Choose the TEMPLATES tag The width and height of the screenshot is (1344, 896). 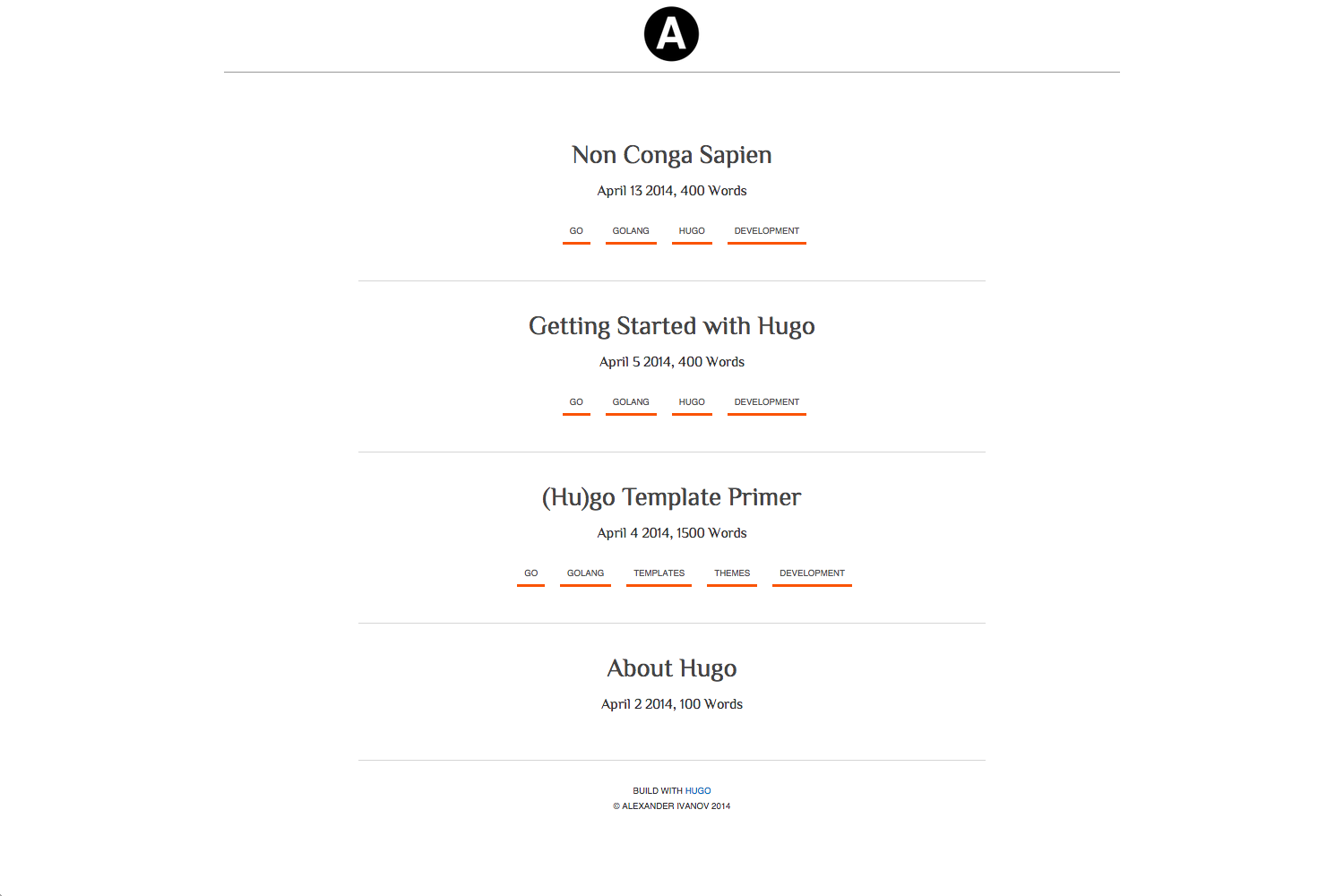coord(659,573)
